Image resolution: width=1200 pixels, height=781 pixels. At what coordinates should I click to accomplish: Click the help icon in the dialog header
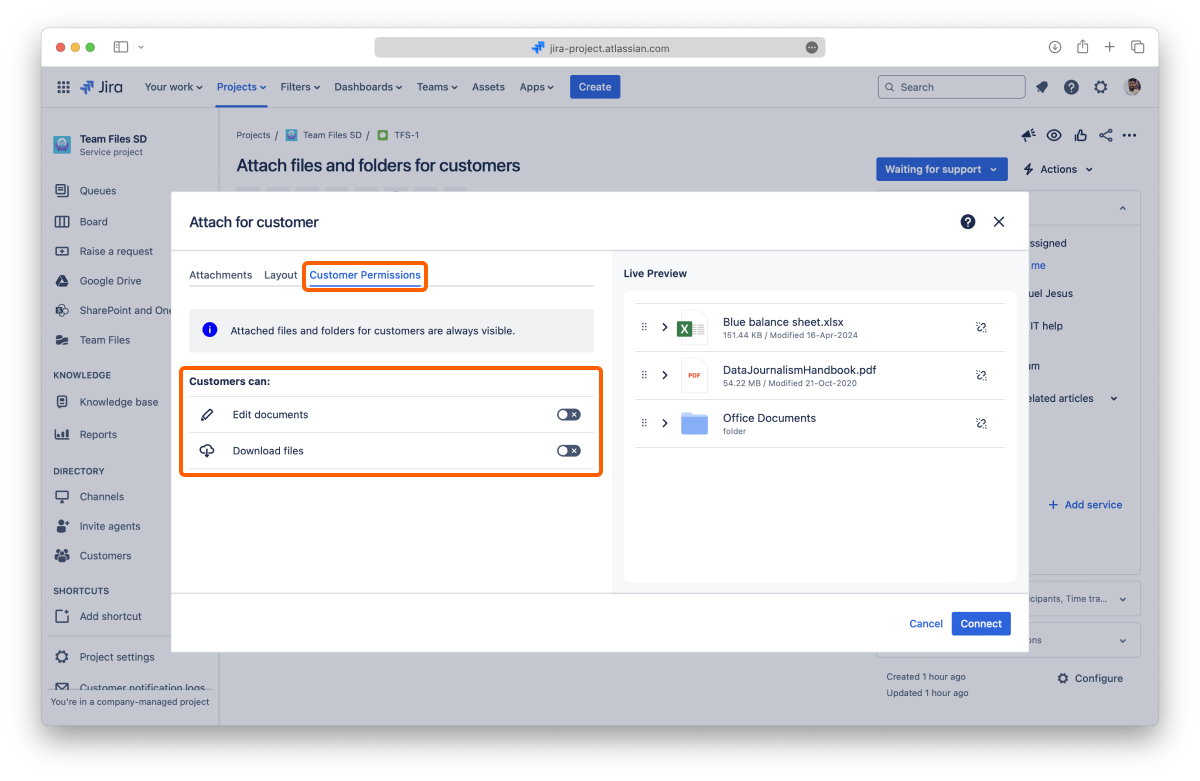pyautogui.click(x=967, y=222)
